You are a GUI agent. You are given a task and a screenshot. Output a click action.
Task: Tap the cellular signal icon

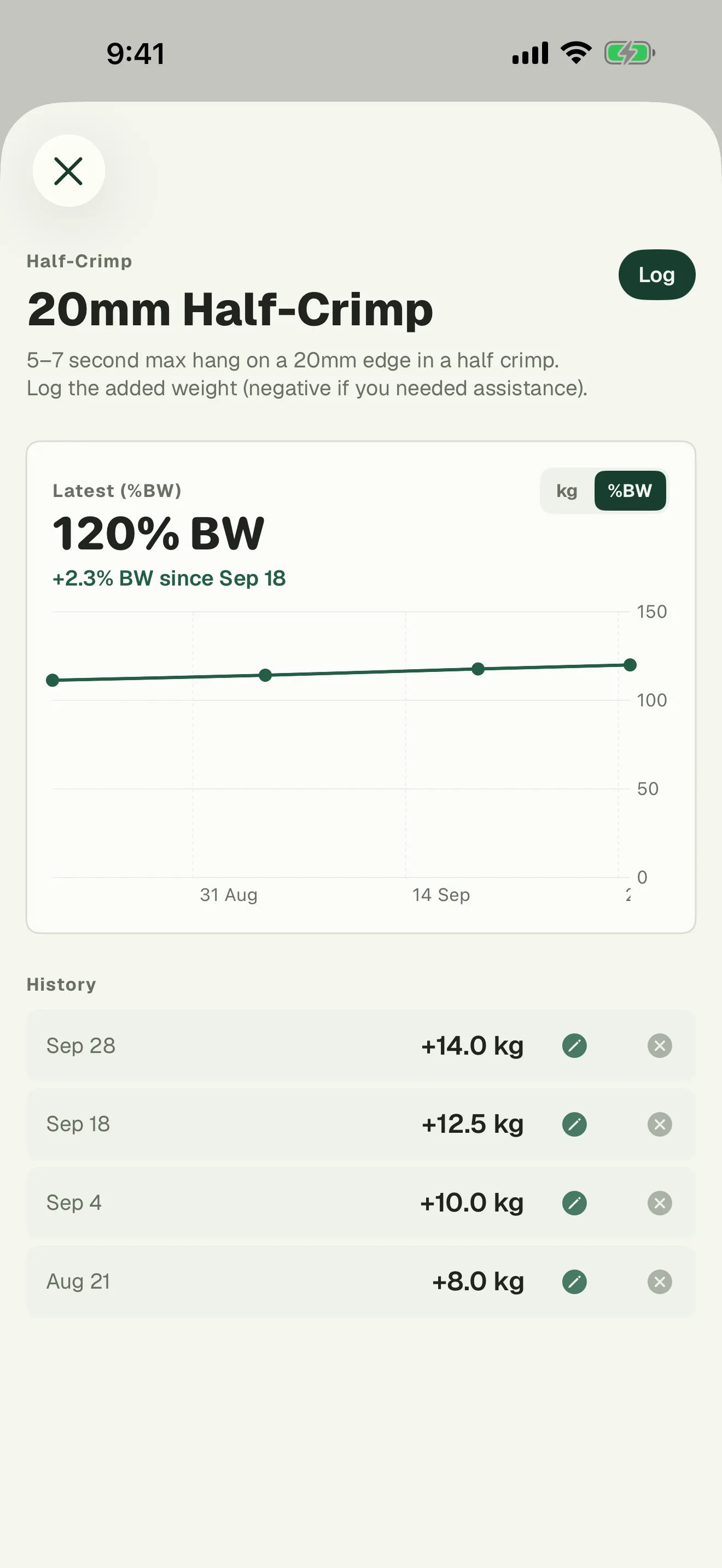pos(530,53)
